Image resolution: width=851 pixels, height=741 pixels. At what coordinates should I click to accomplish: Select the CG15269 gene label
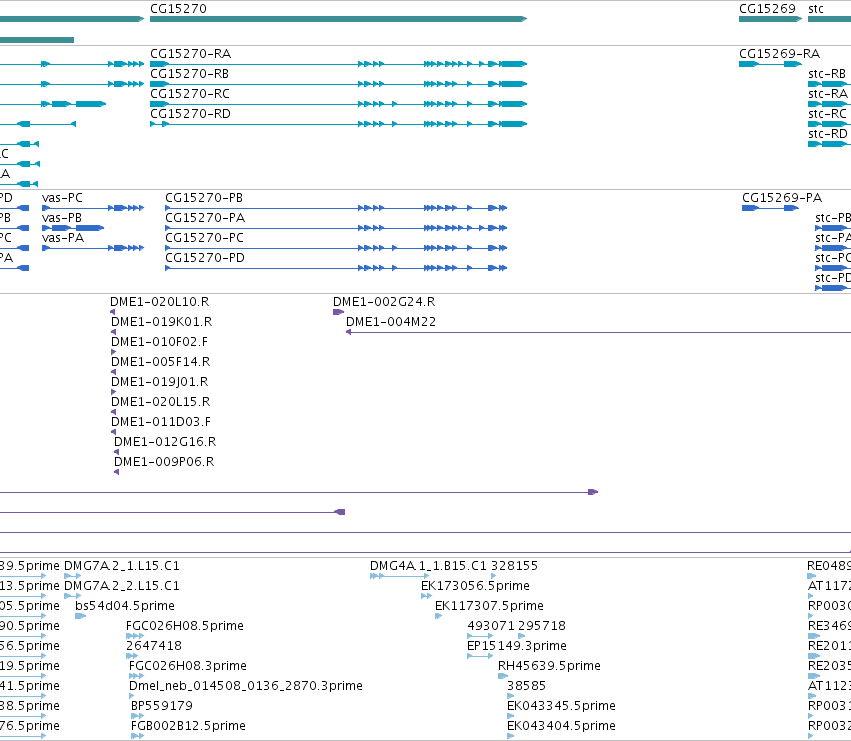(767, 8)
